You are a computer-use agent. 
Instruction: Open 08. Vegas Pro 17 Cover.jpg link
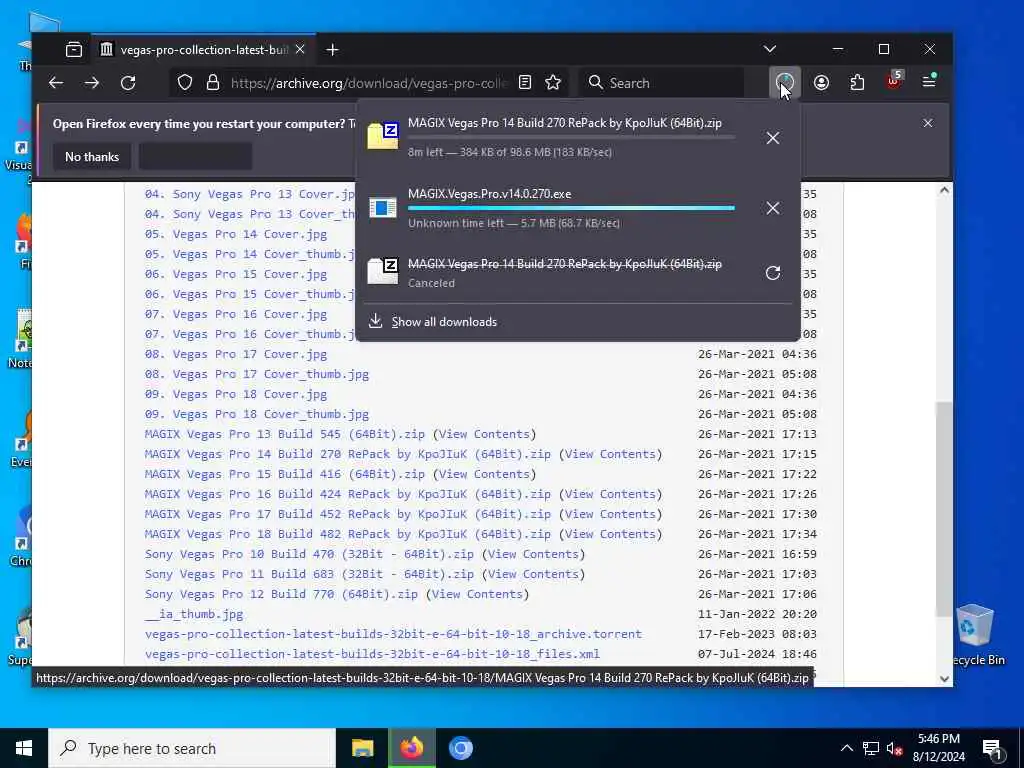click(236, 354)
